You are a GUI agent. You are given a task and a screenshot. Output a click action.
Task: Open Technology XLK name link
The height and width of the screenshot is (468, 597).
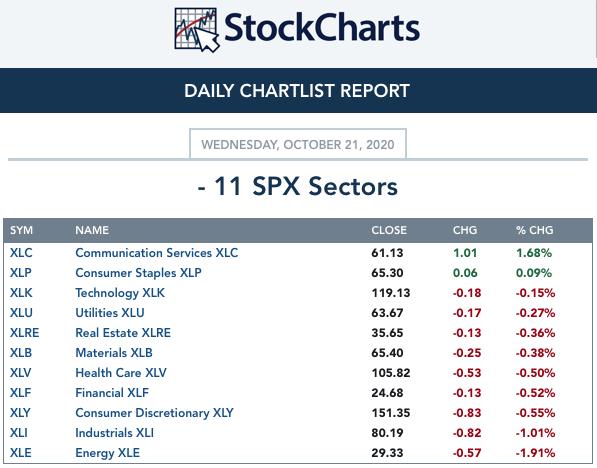(120, 293)
